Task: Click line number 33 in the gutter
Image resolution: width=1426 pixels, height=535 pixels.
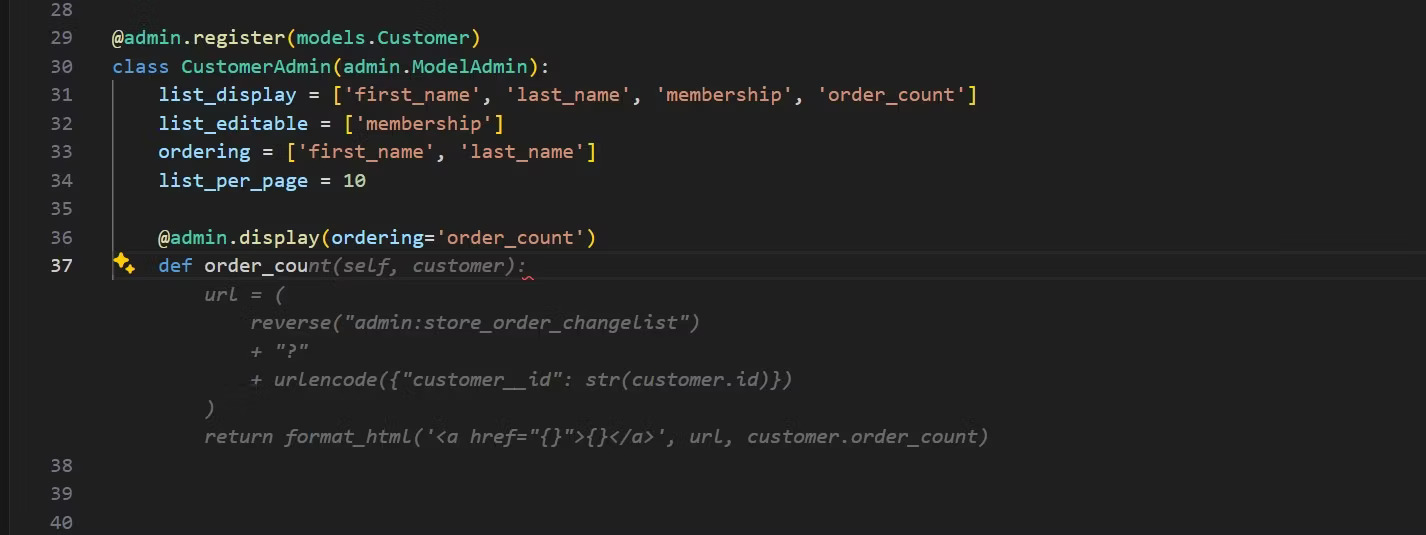Action: tap(61, 152)
